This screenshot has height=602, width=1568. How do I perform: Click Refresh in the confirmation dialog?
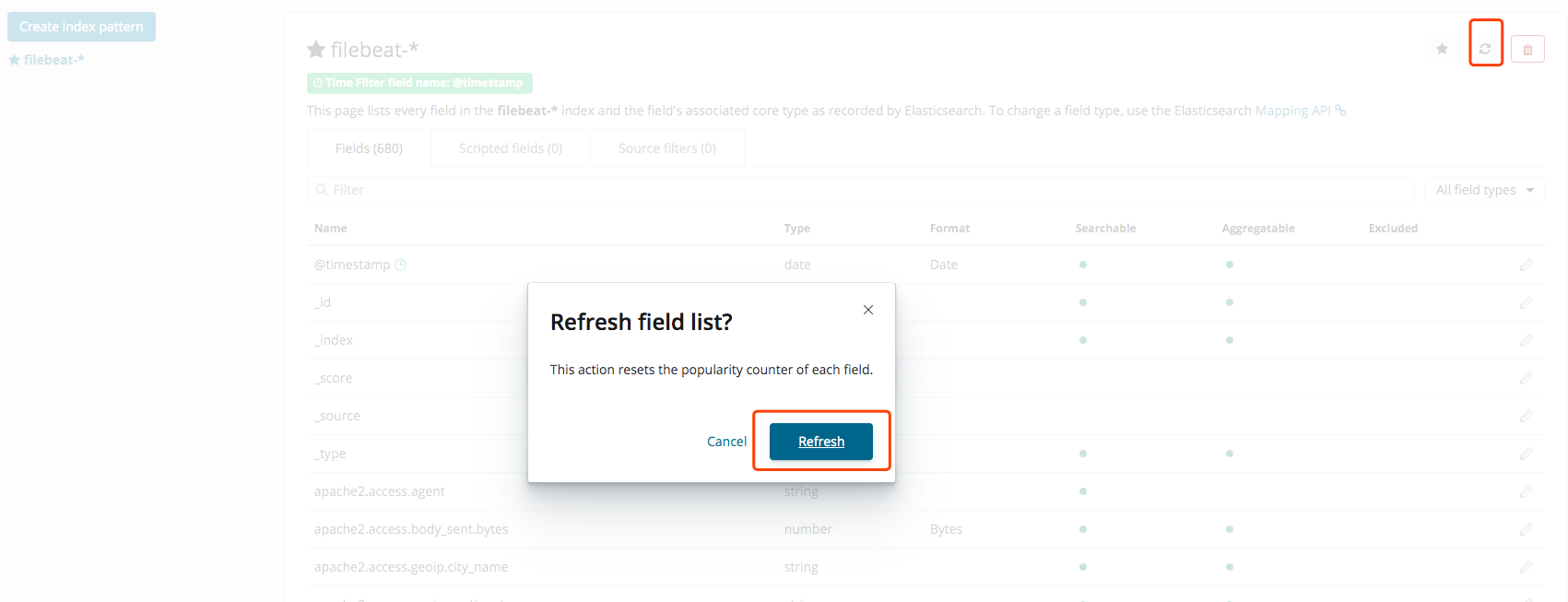(x=820, y=441)
